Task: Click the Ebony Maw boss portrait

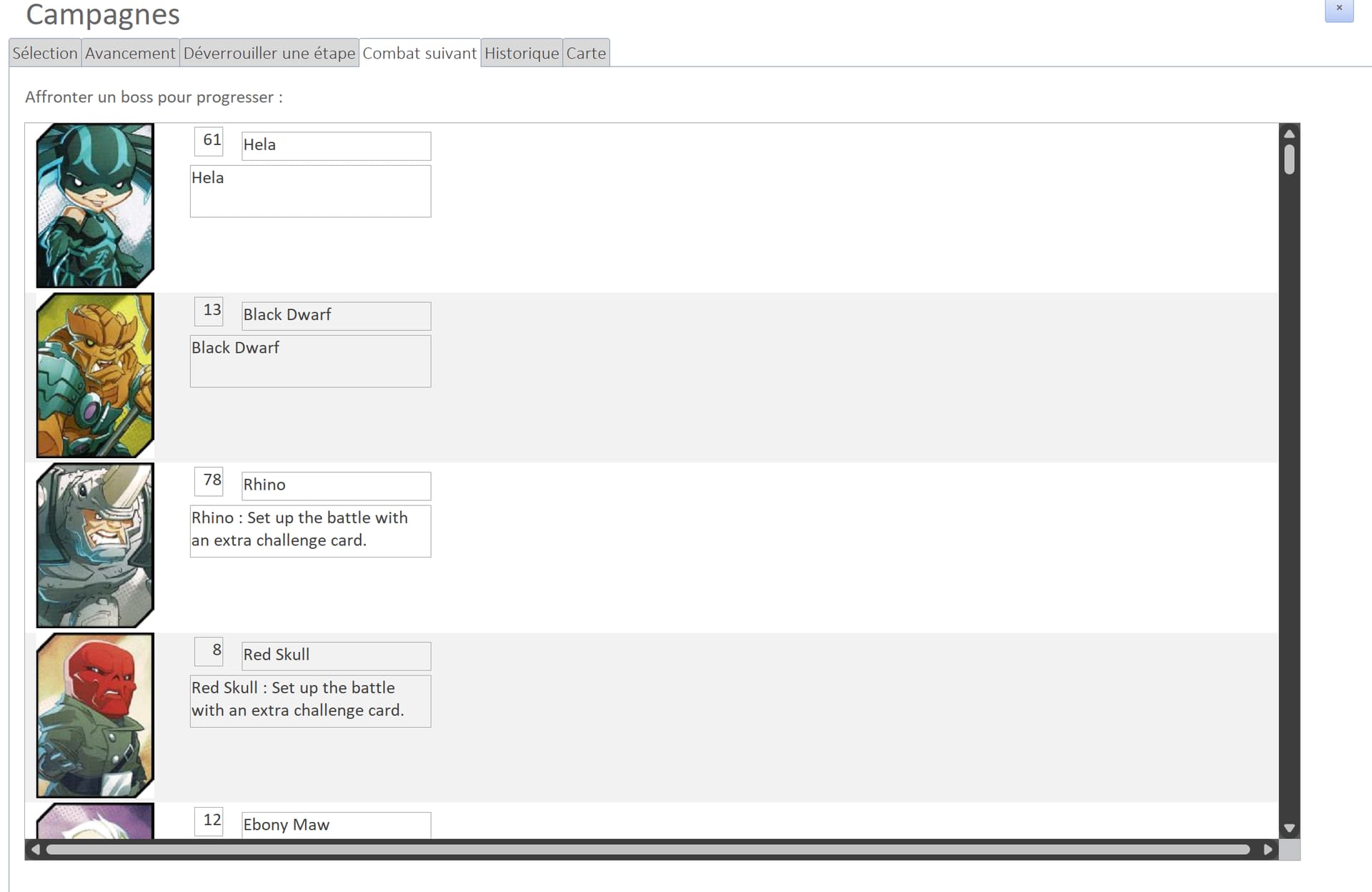Action: pos(95,821)
